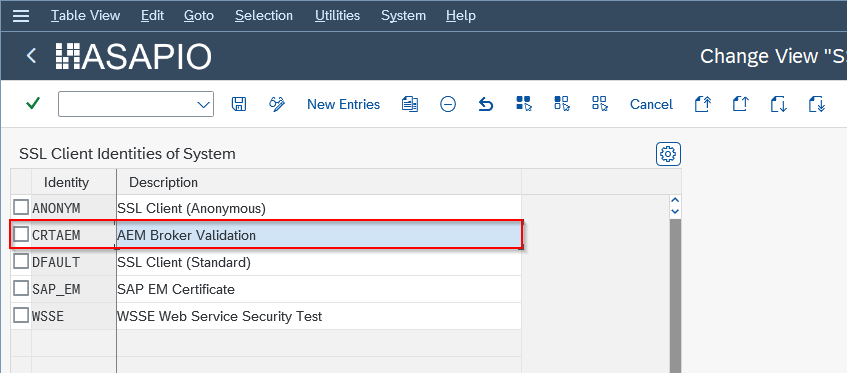Viewport: 847px width, 373px height.
Task: Click the green checkmark Enter icon
Action: click(33, 103)
